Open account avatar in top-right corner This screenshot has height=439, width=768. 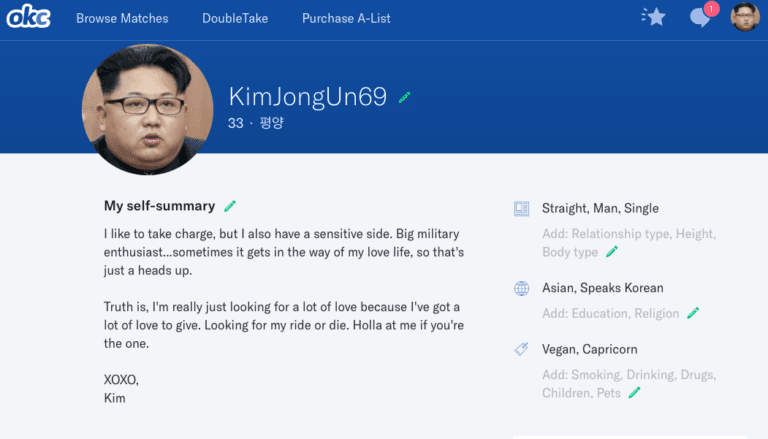745,17
